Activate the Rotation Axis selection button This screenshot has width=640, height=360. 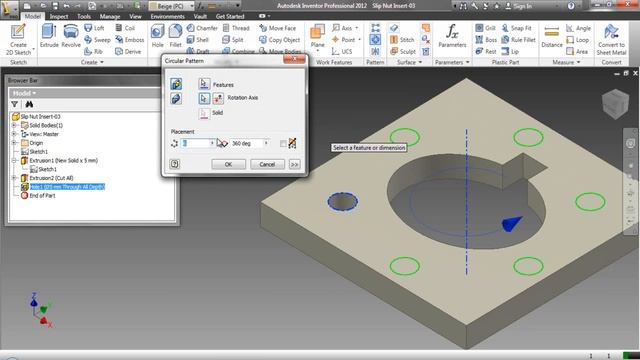[x=204, y=98]
